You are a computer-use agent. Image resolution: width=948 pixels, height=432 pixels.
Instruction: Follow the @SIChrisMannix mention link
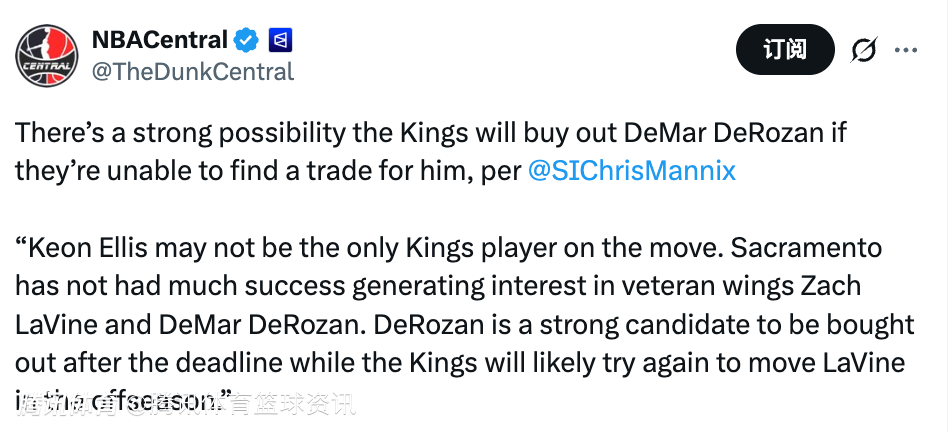click(631, 170)
